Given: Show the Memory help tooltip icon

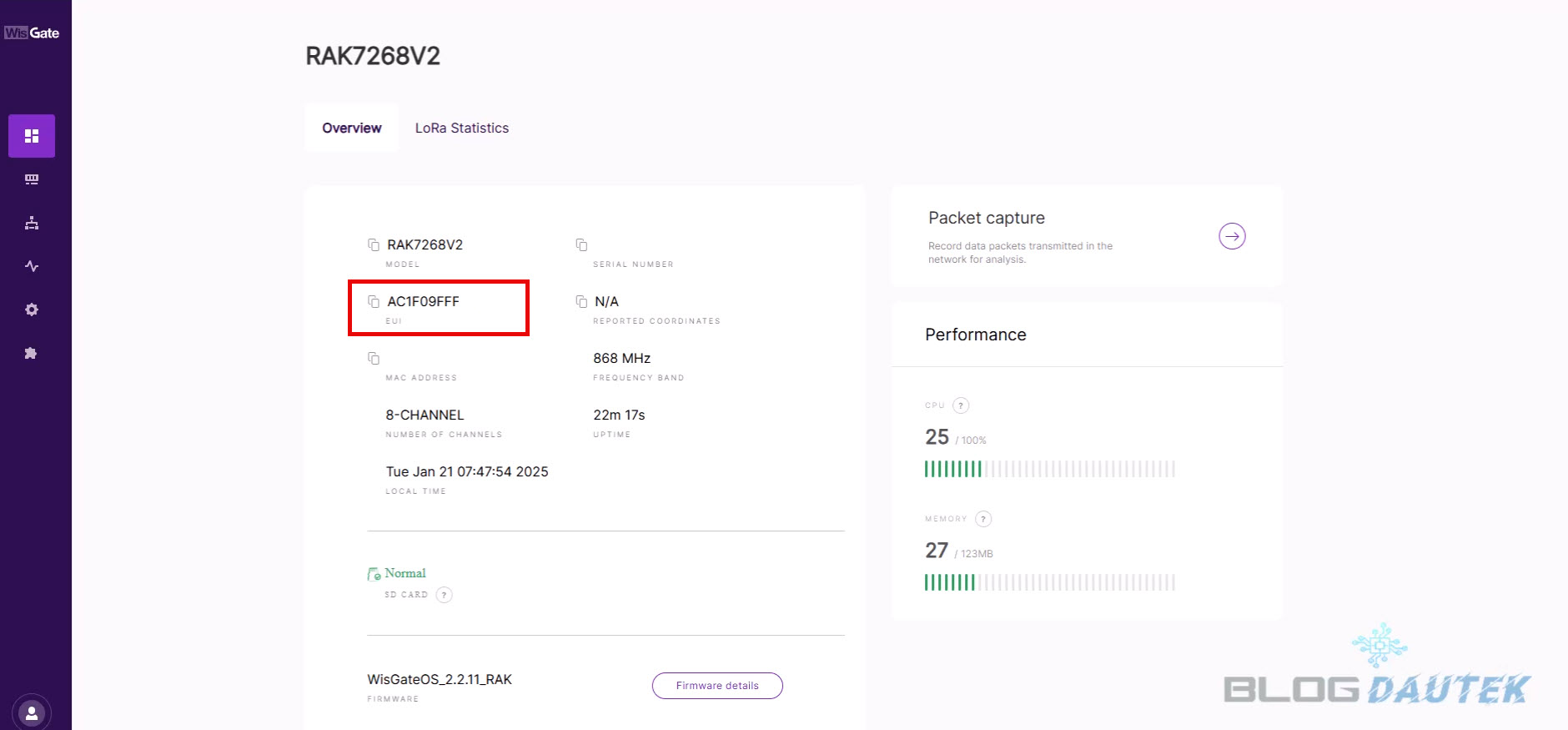Looking at the screenshot, I should (983, 519).
